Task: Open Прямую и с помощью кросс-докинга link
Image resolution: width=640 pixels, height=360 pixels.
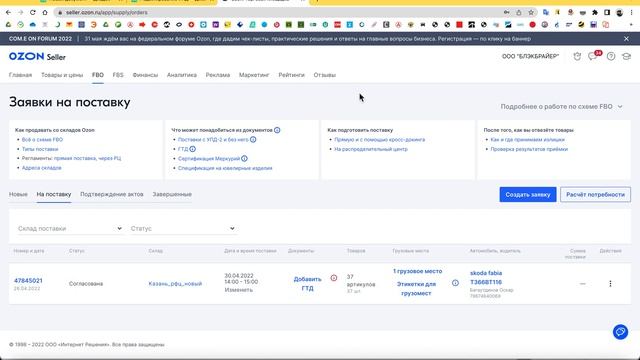Action: pyautogui.click(x=380, y=140)
